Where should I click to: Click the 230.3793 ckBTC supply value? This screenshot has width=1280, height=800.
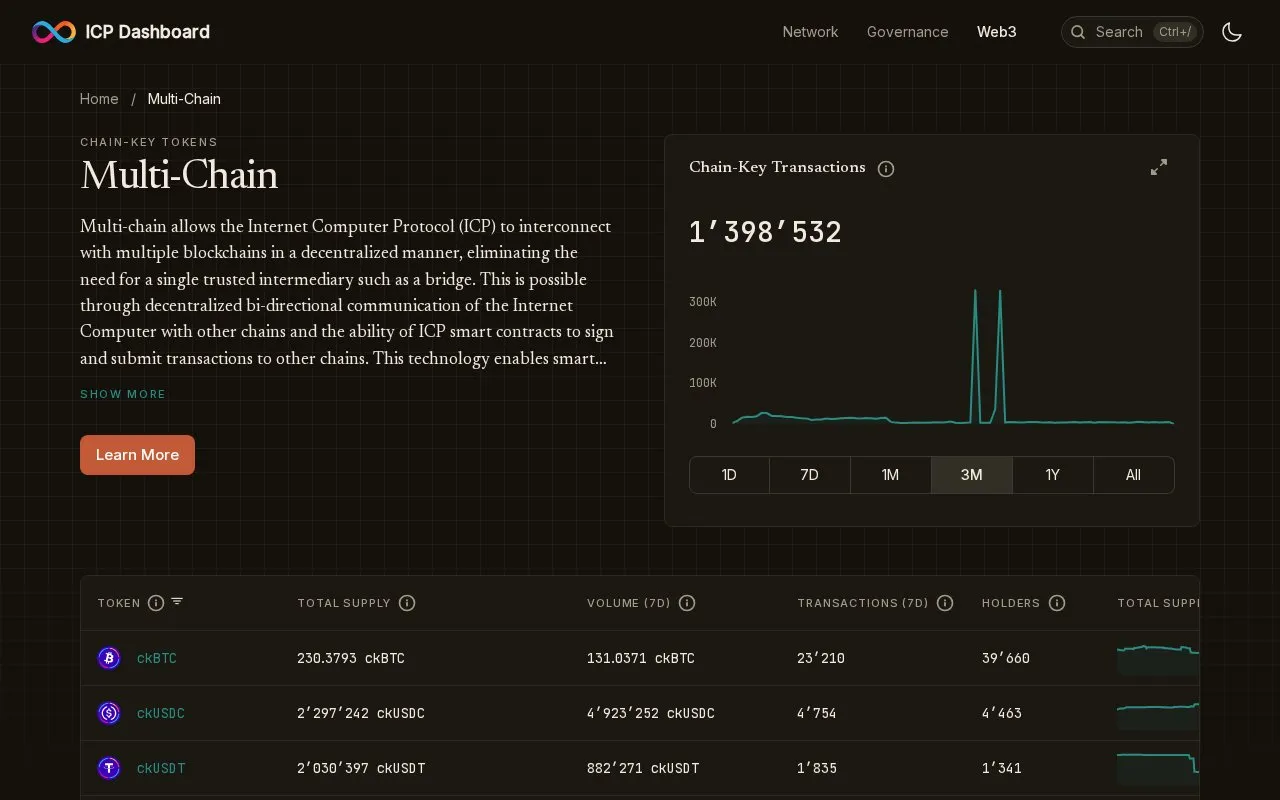coord(351,658)
